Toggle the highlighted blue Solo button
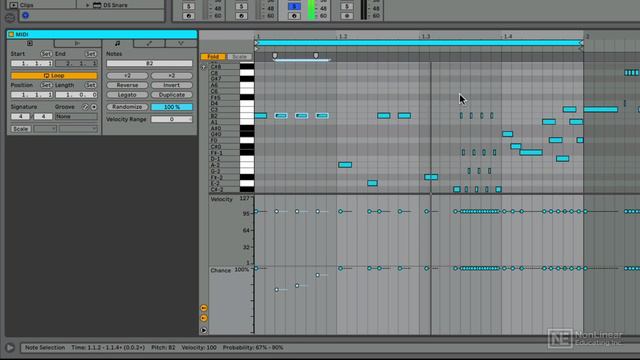Screen dimensions: 640x360 click(x=294, y=7)
